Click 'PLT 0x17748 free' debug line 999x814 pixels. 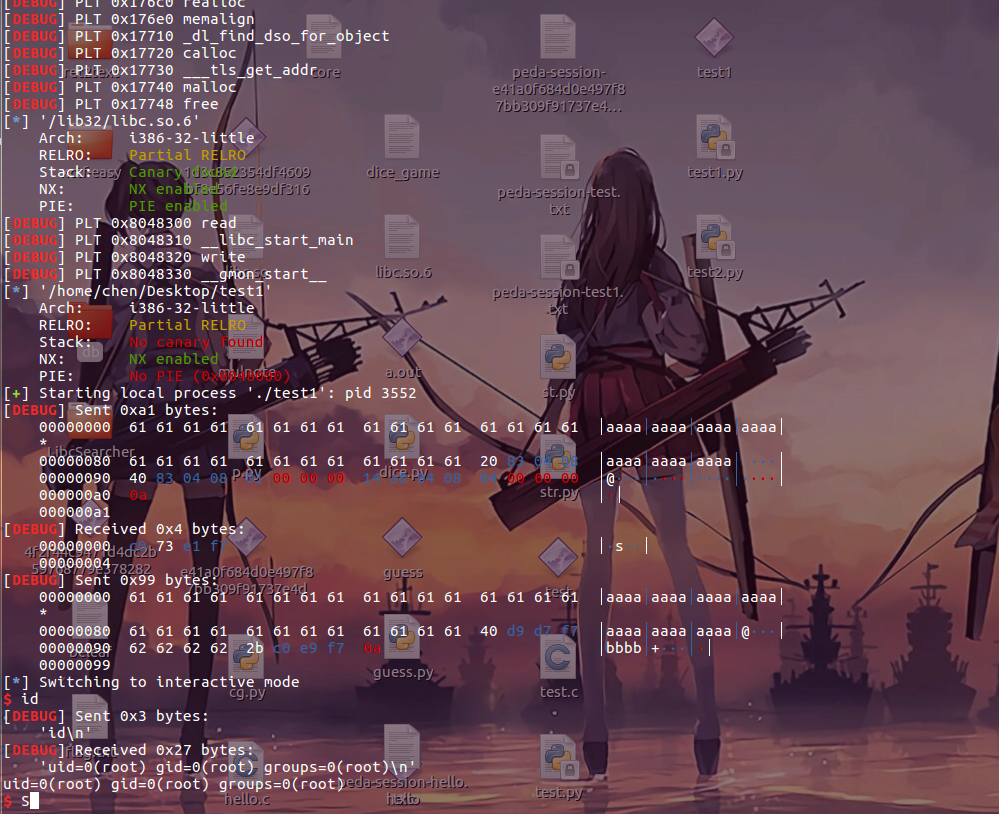point(111,104)
